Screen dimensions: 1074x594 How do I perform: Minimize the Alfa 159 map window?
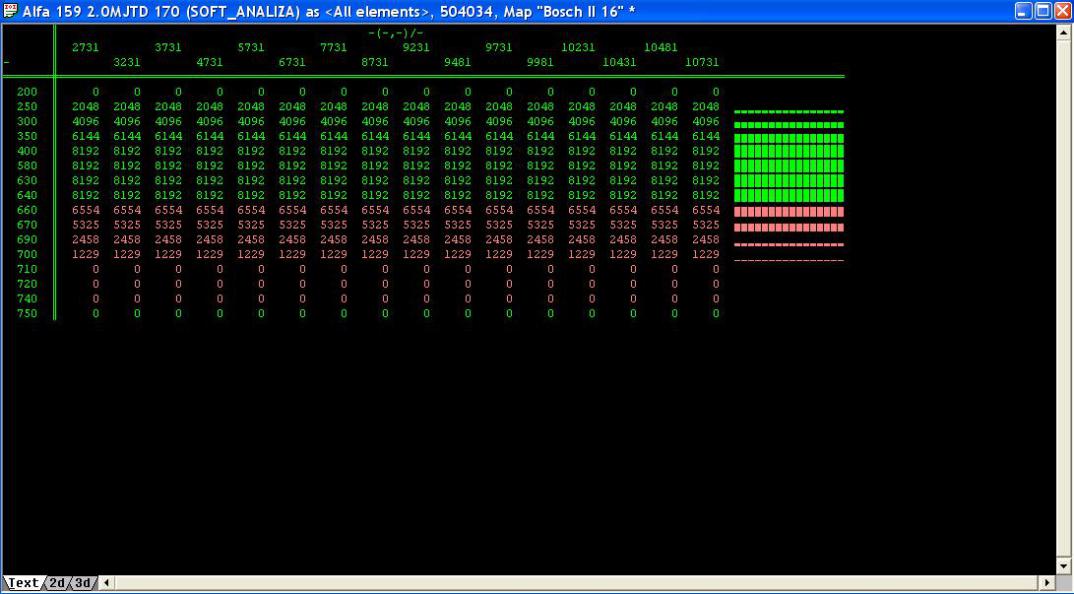[1024, 11]
